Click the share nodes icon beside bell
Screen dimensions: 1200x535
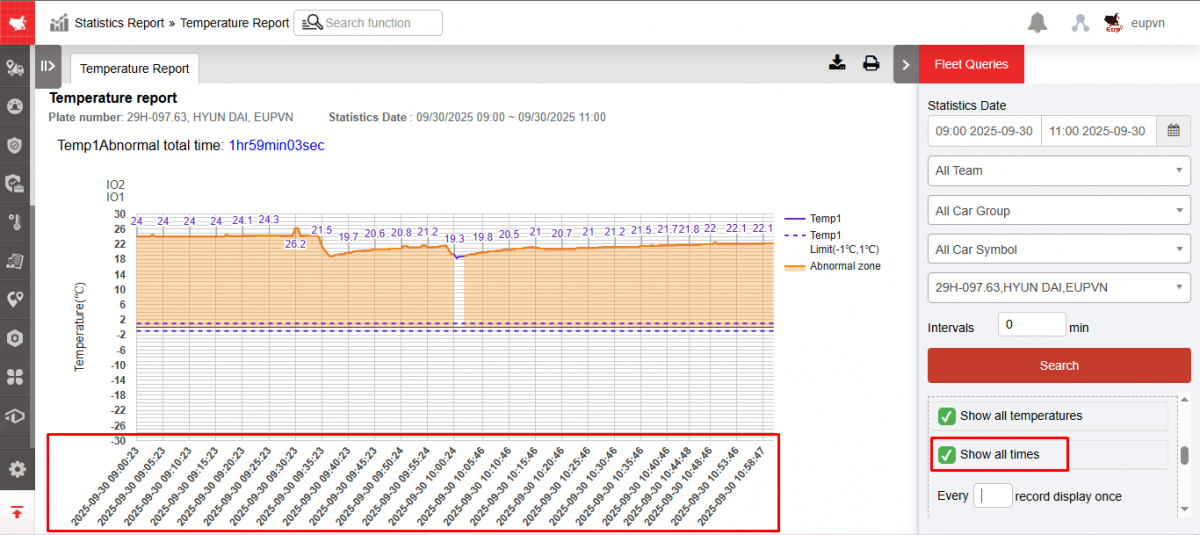(x=1080, y=23)
